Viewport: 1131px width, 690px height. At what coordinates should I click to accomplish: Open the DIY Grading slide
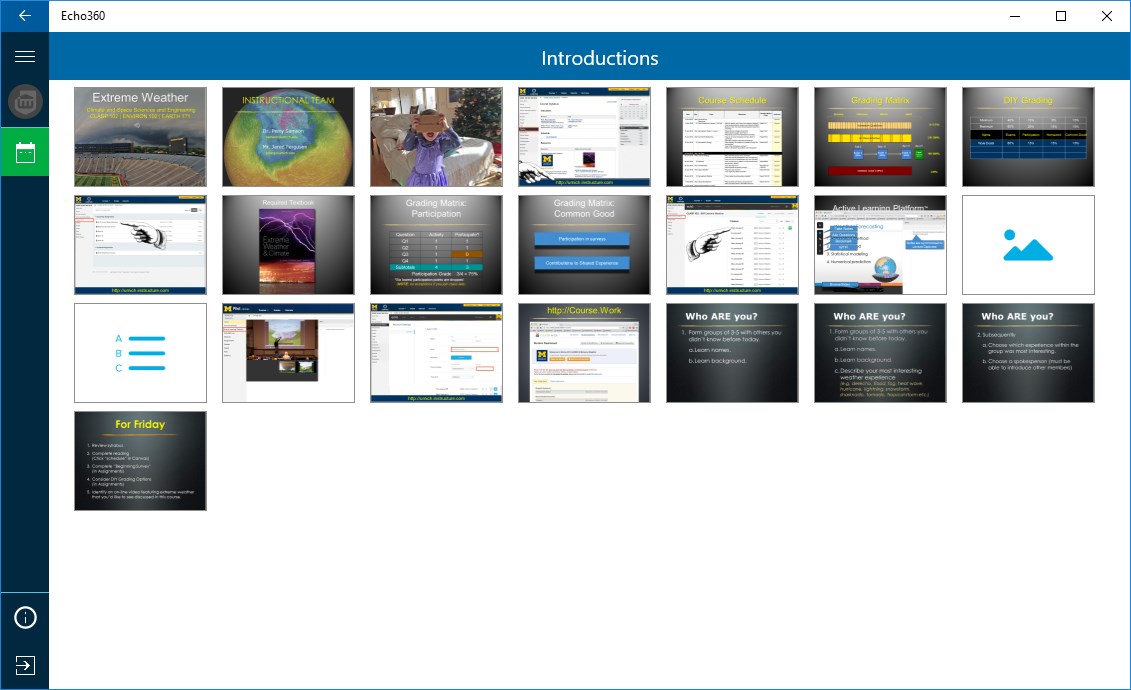click(1028, 137)
